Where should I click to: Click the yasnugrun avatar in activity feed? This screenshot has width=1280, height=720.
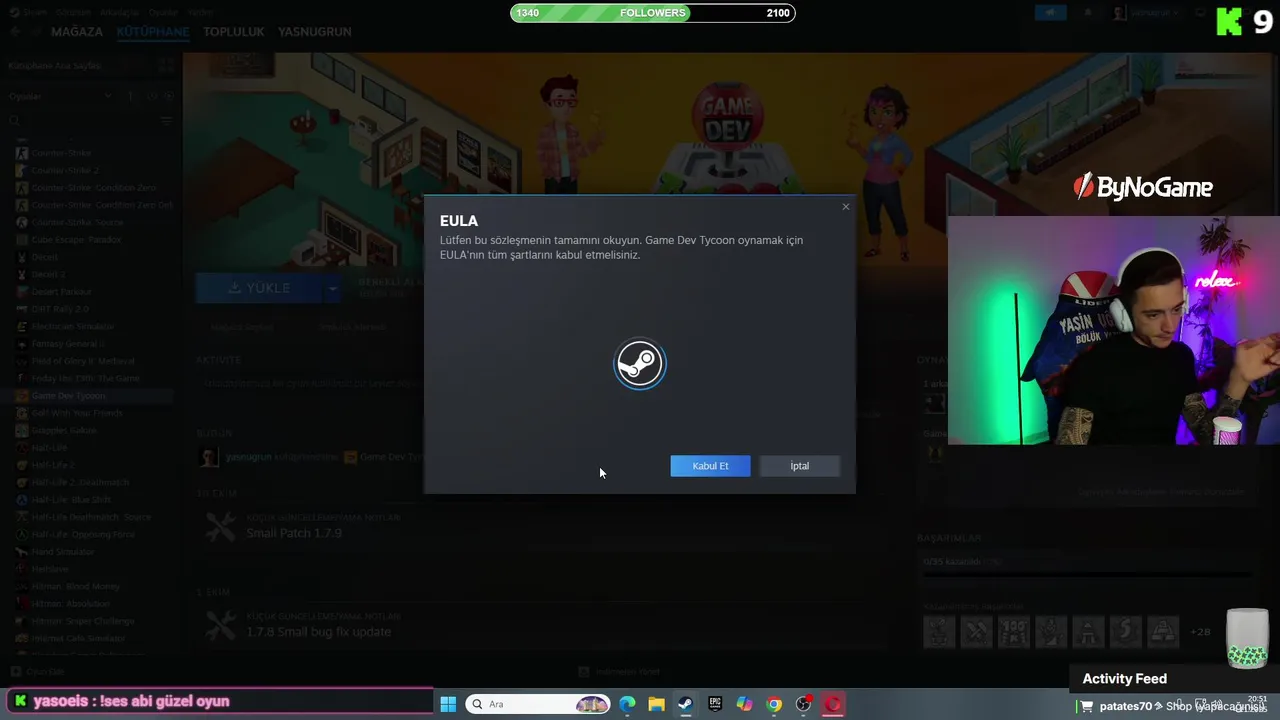209,457
